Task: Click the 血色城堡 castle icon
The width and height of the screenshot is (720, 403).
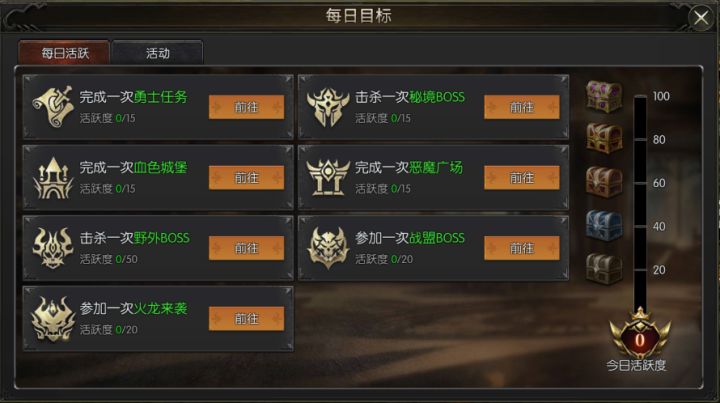Action: pyautogui.click(x=53, y=178)
